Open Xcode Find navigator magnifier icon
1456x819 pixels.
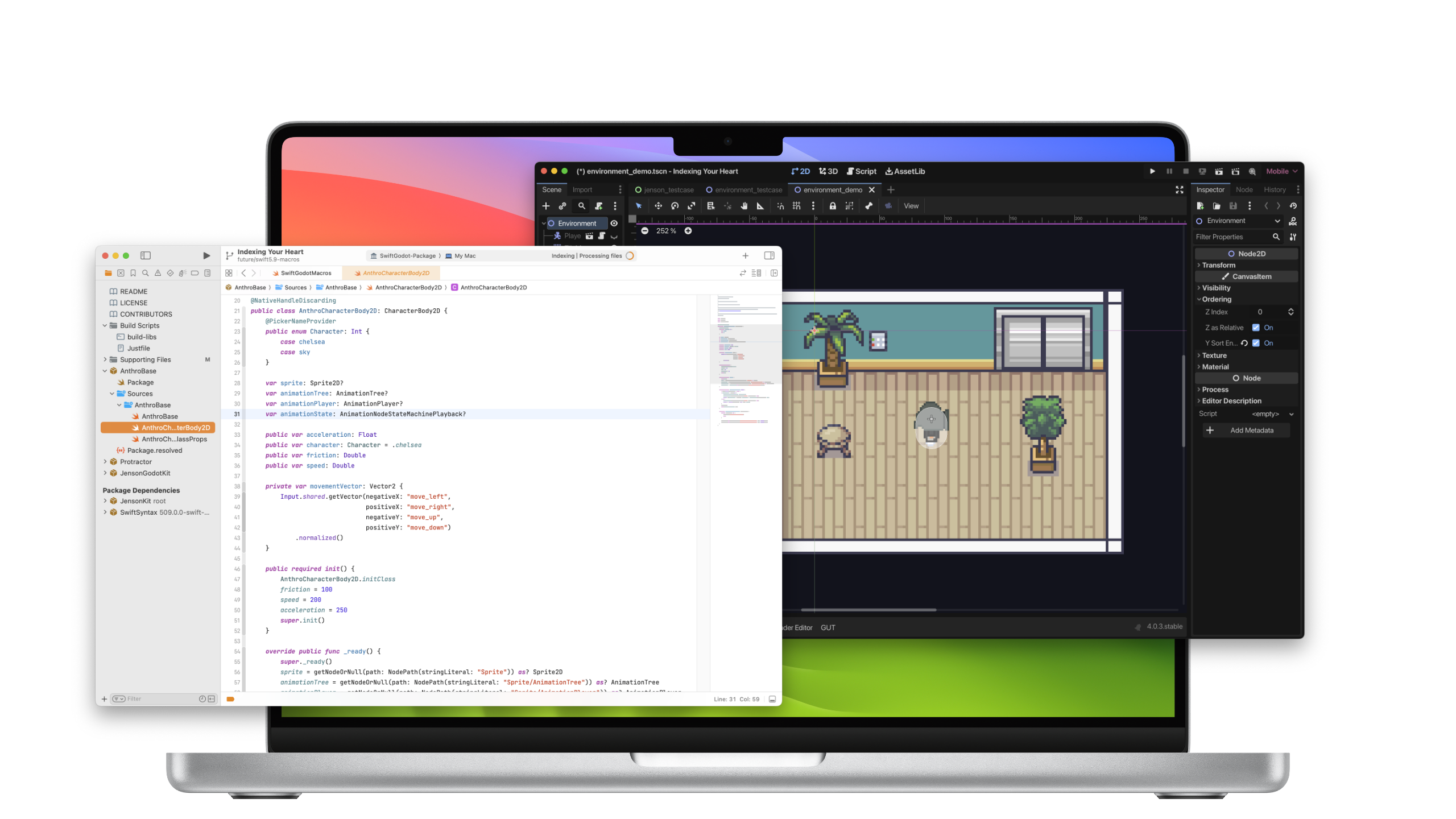coord(146,273)
